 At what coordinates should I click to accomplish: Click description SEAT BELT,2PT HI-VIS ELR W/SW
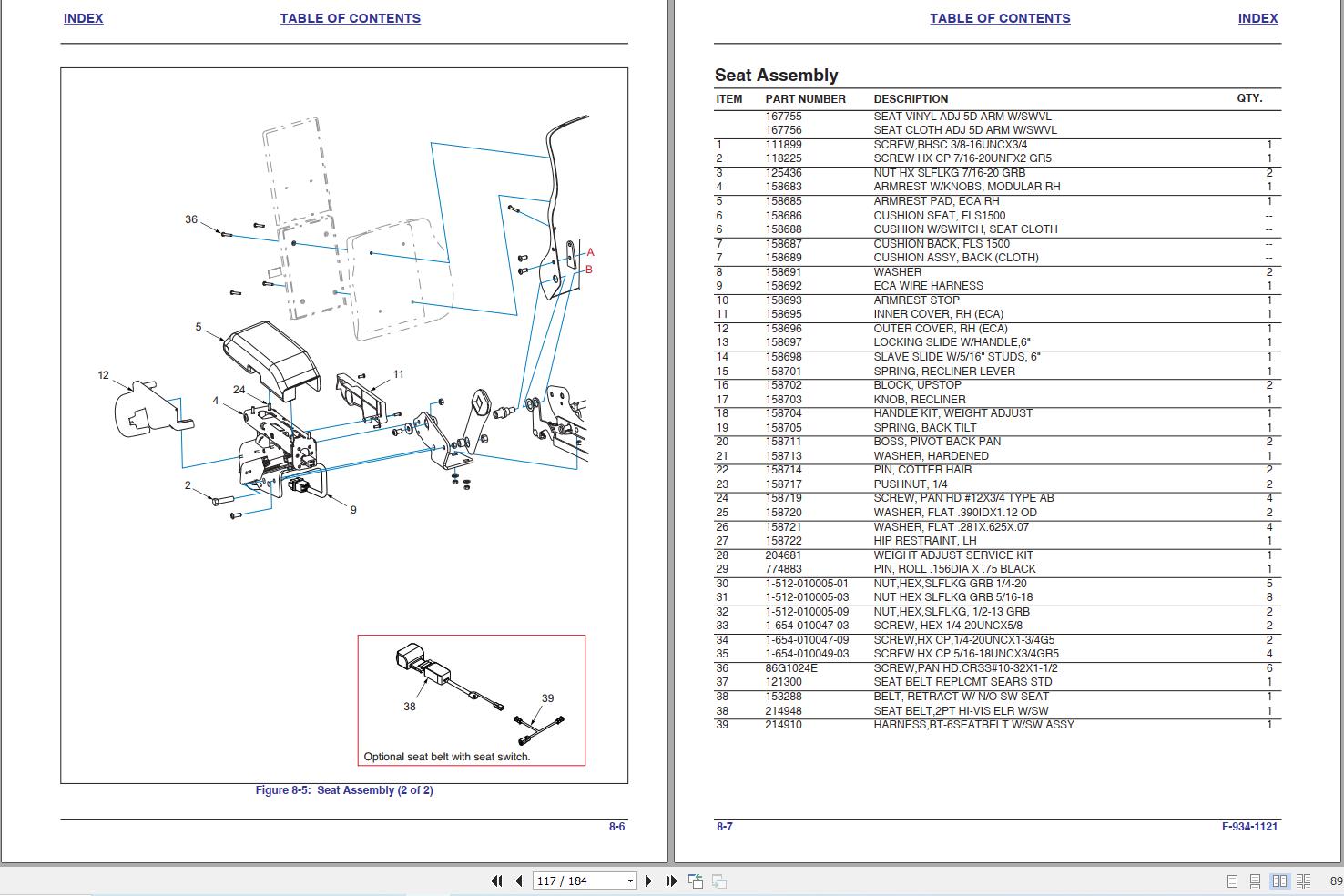pos(961,711)
